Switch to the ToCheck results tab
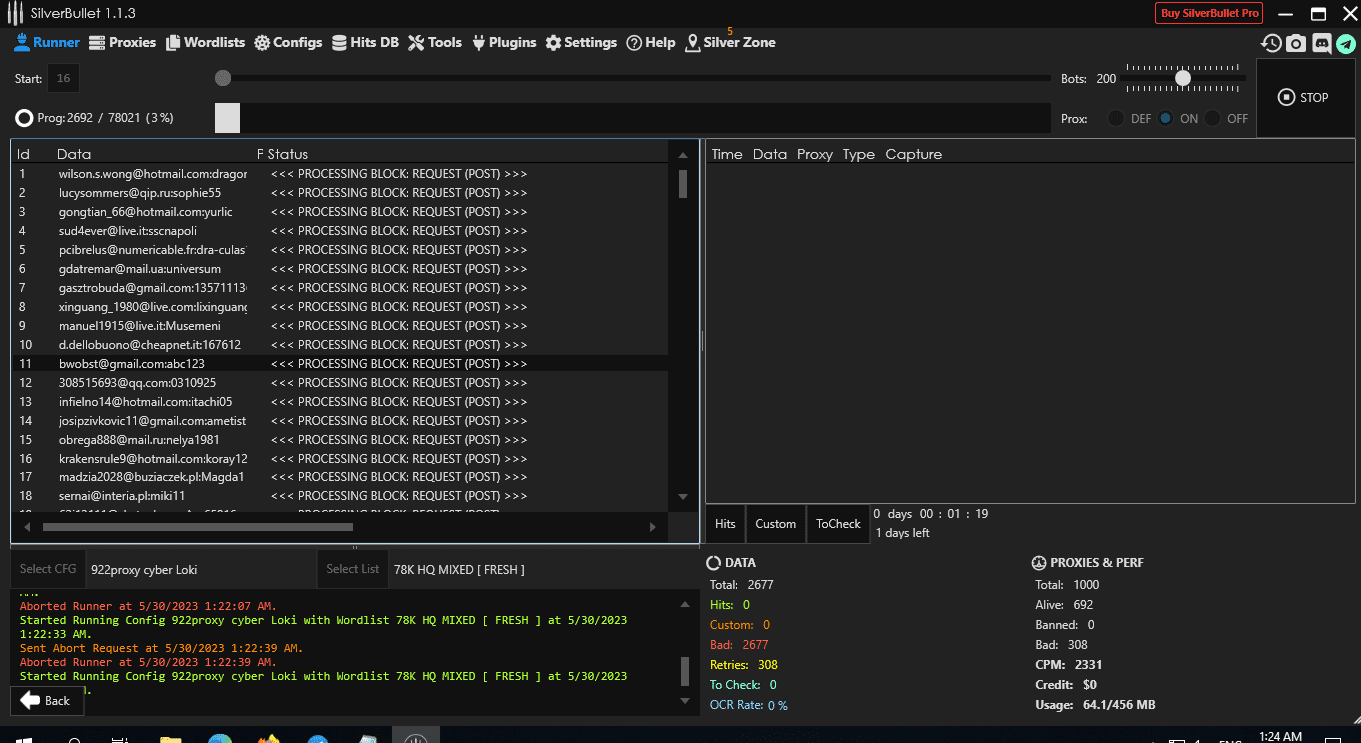This screenshot has height=743, width=1361. point(838,524)
